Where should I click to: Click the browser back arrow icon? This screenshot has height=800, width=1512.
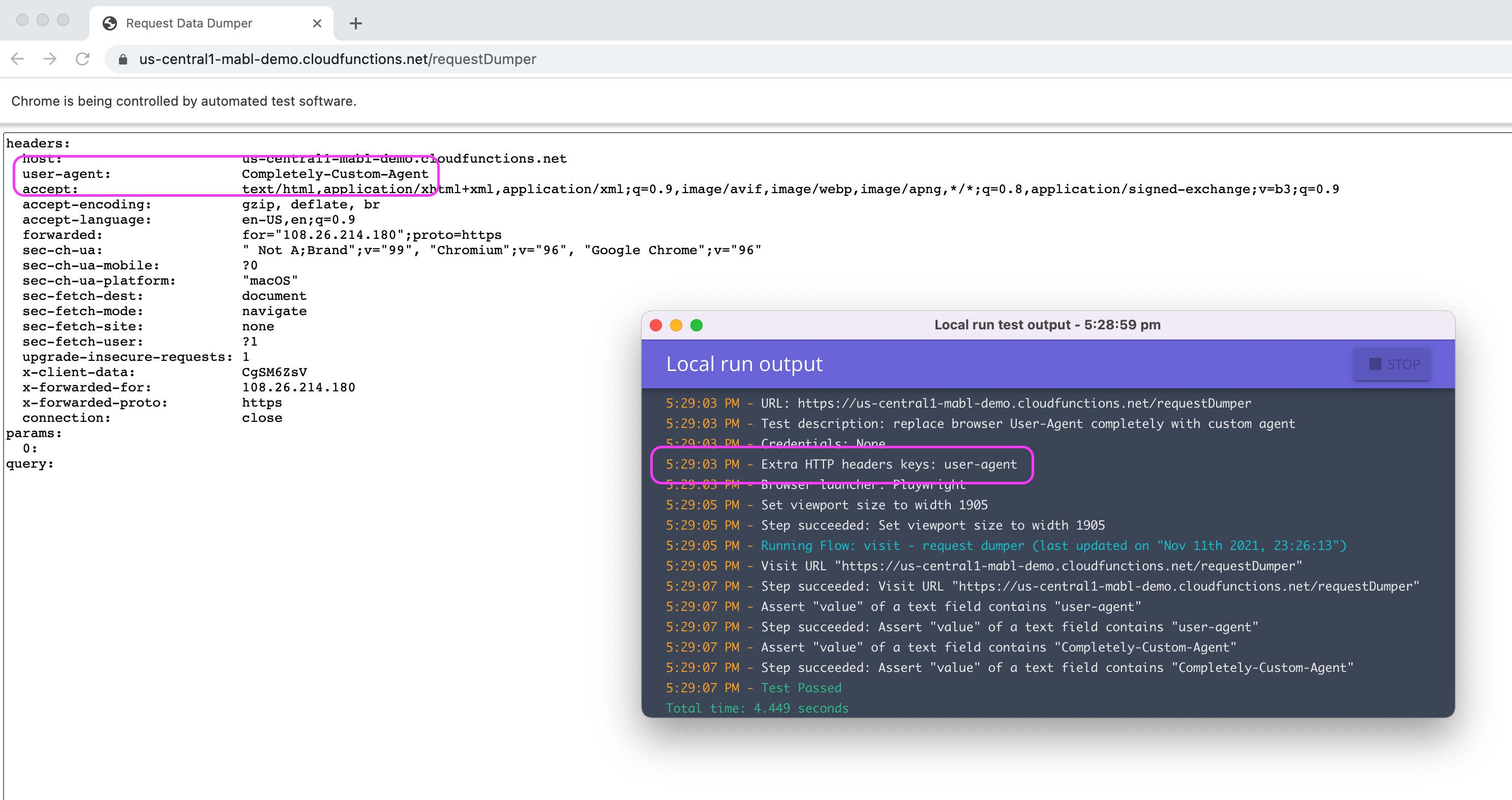tap(18, 58)
